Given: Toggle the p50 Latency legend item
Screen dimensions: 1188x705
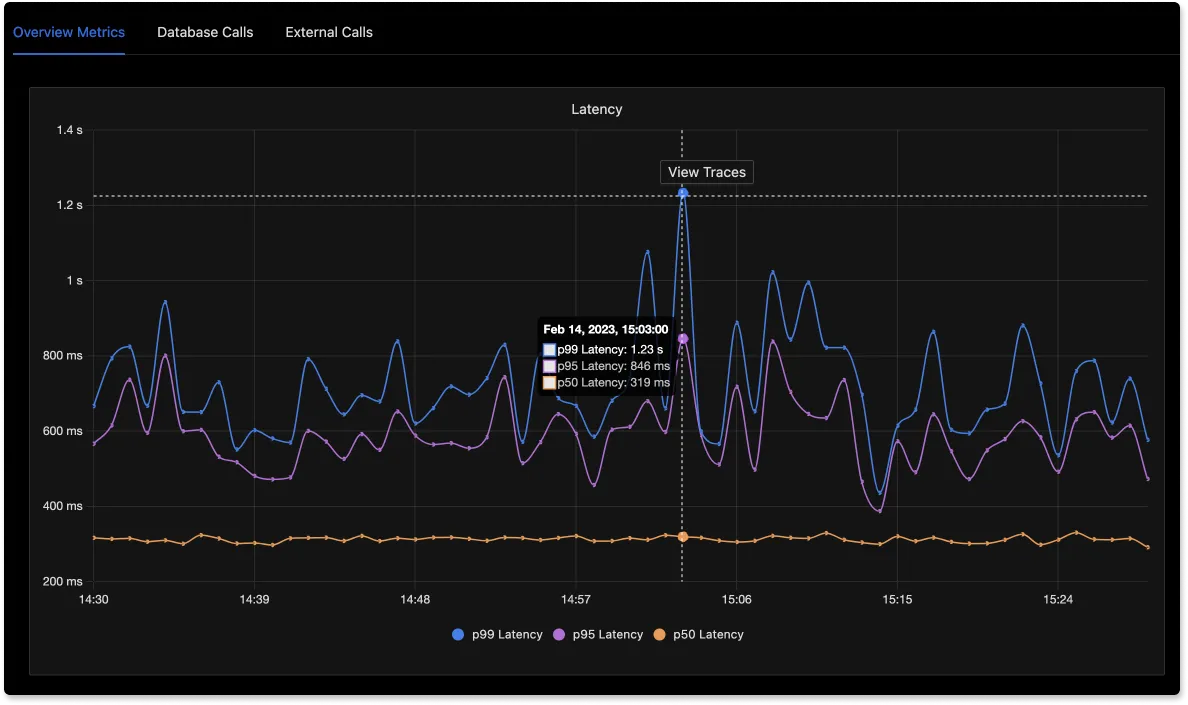Looking at the screenshot, I should pyautogui.click(x=699, y=635).
